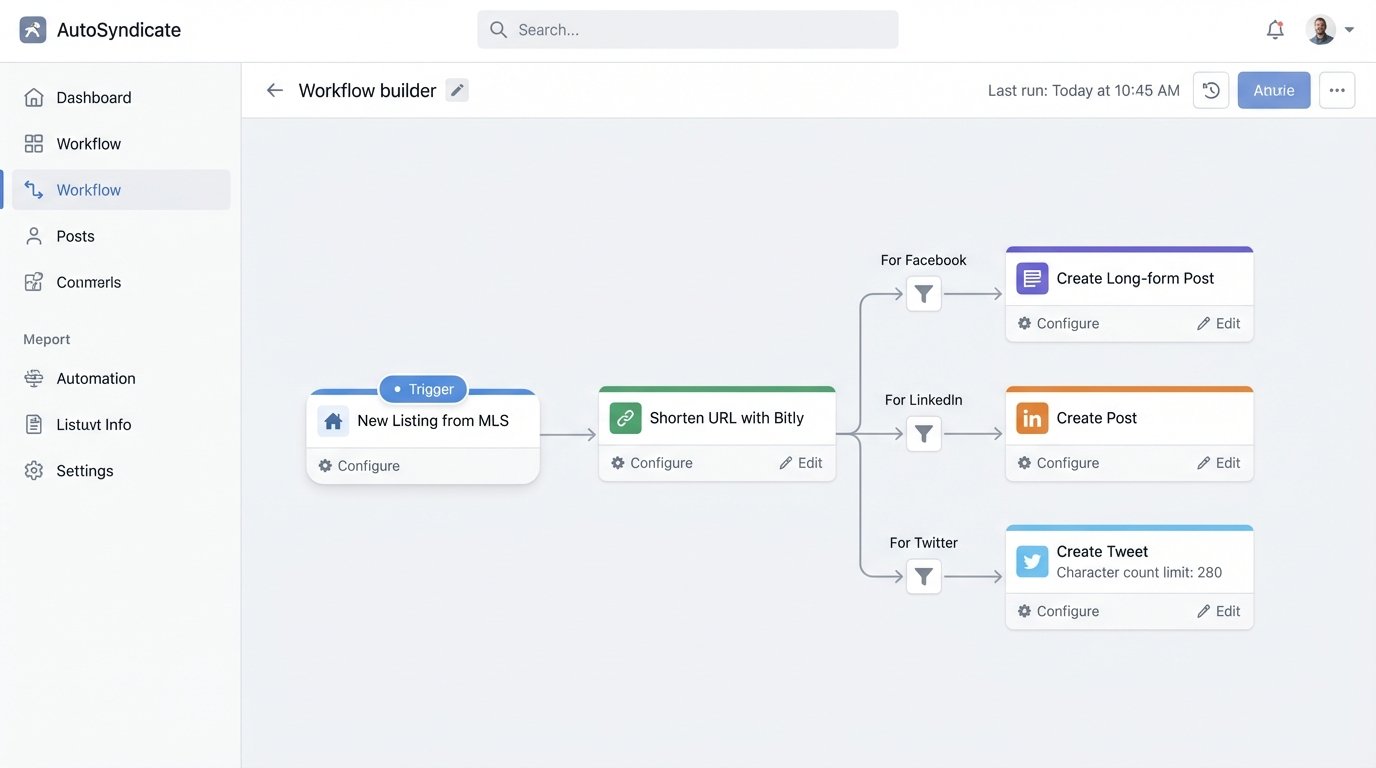Viewport: 1376px width, 768px height.
Task: Click the pencil icon beside Workflow builder title
Action: 456,88
